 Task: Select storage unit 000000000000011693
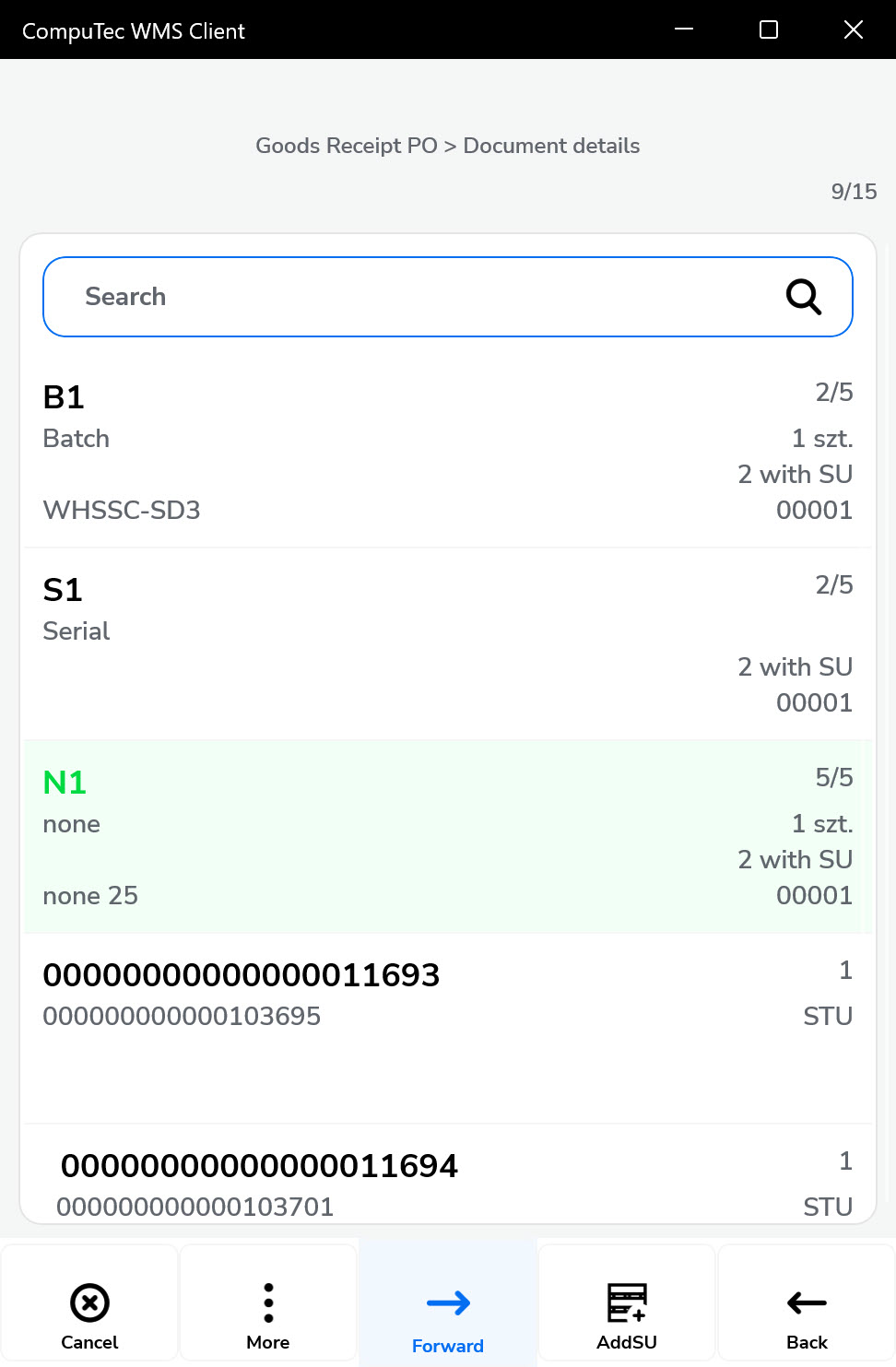coord(242,975)
